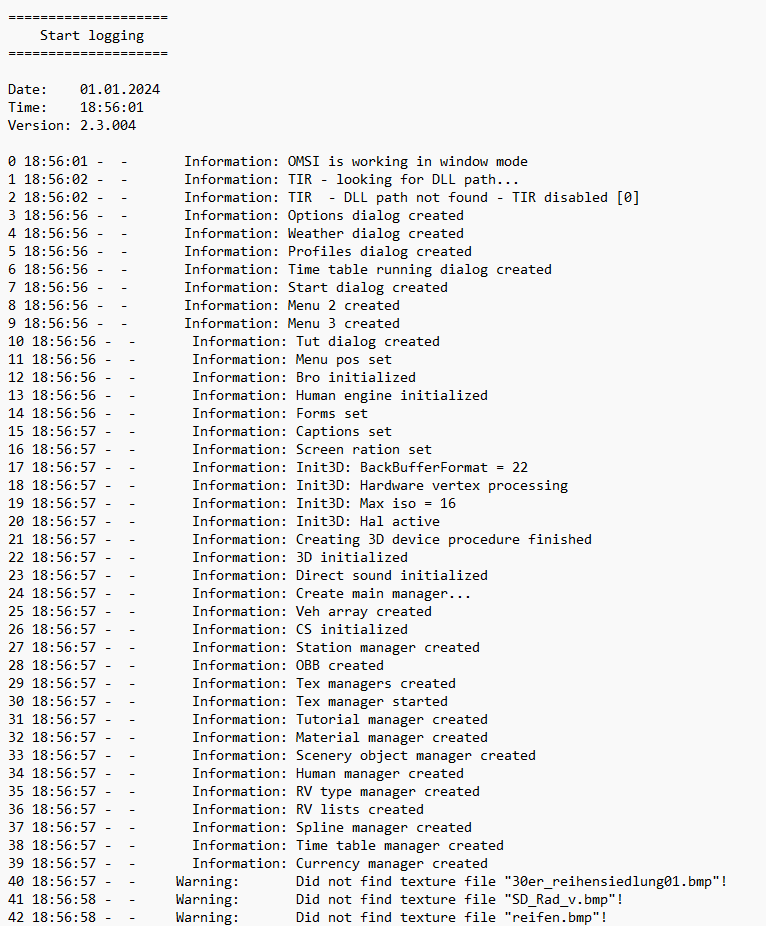The width and height of the screenshot is (766, 926).
Task: Click the "Human engine initialized" entry
Action: coord(391,395)
